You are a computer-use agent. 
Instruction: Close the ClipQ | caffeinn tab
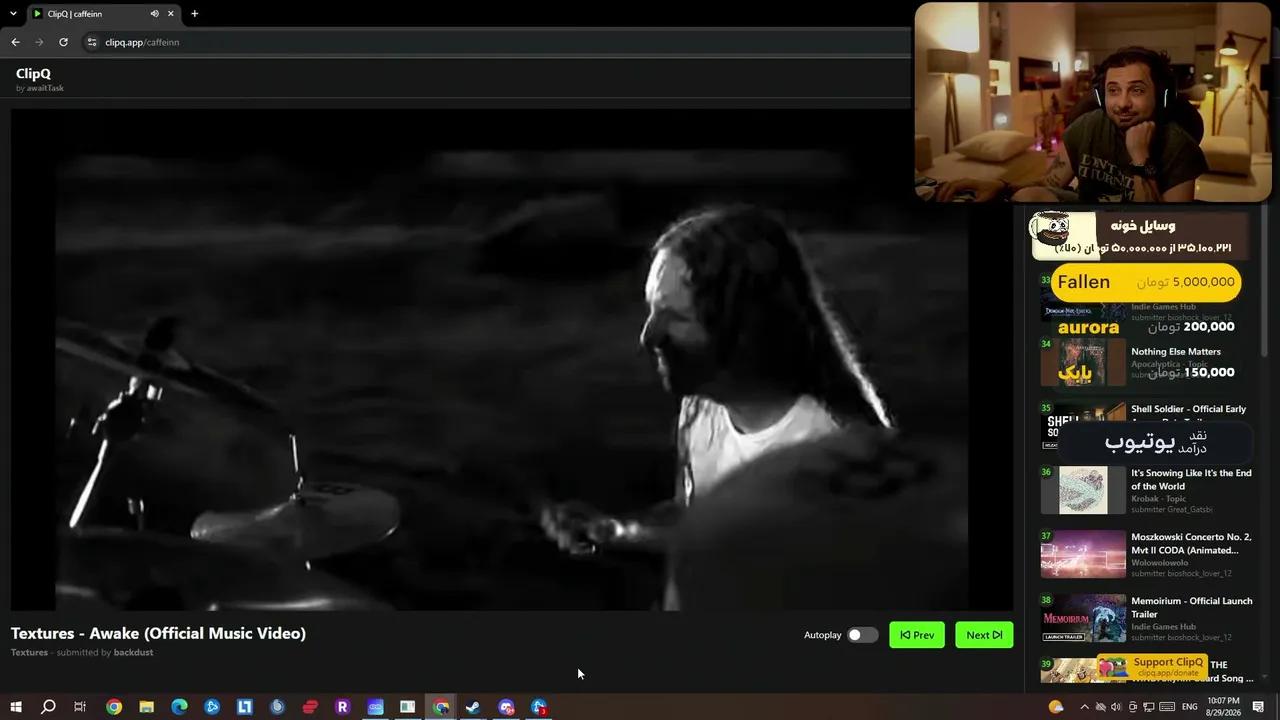pos(171,14)
